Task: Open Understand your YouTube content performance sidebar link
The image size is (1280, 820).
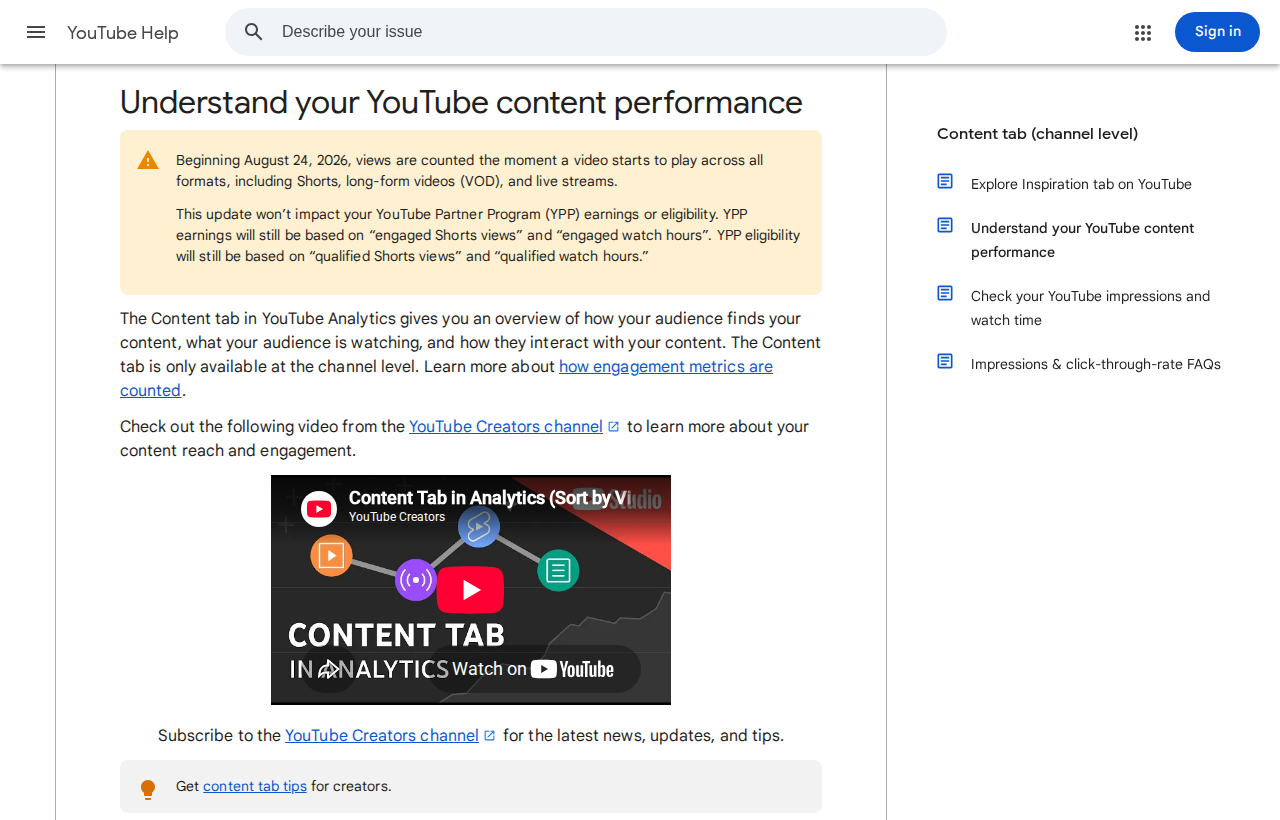Action: point(1082,240)
